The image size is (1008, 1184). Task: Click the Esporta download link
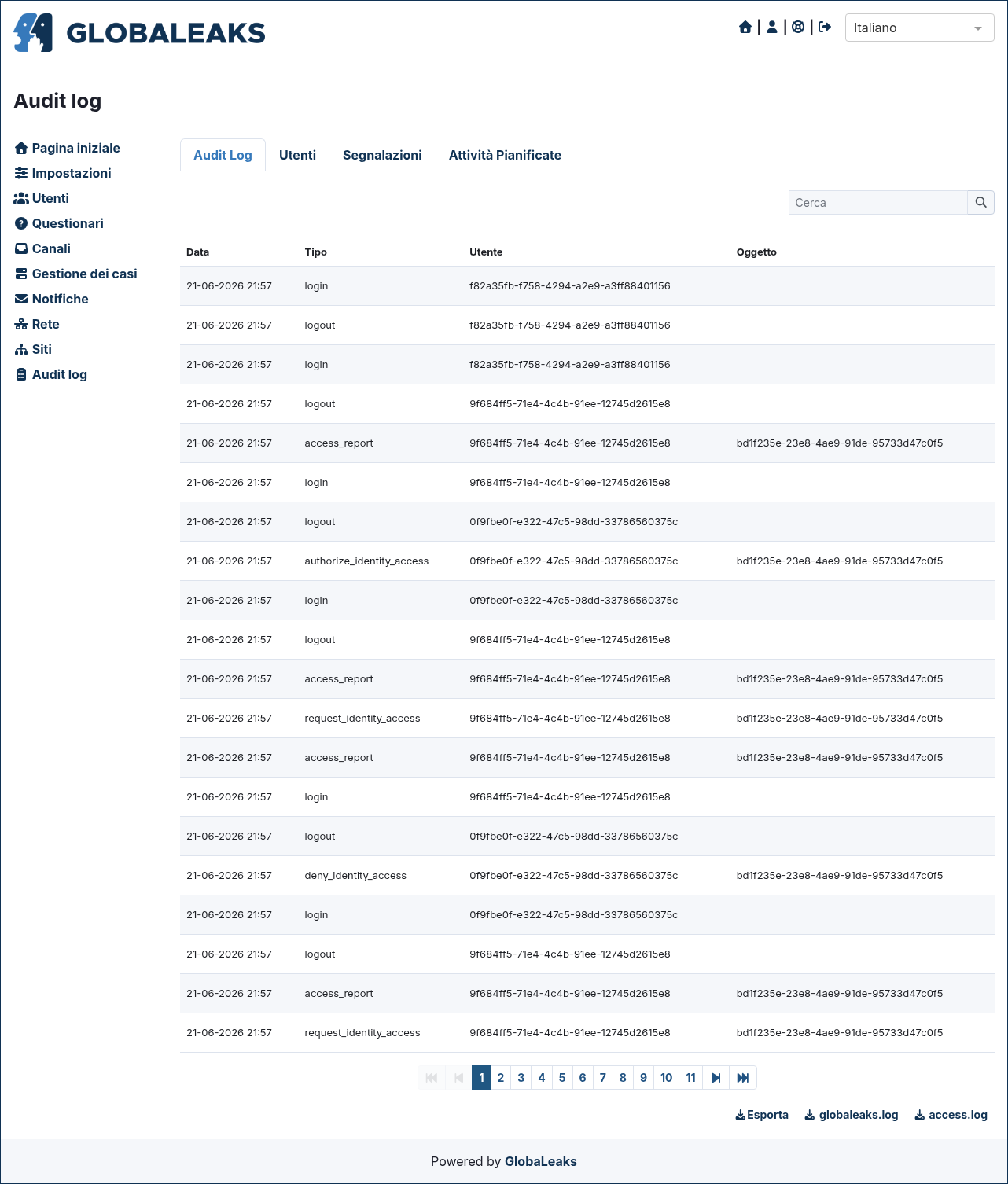point(762,1115)
